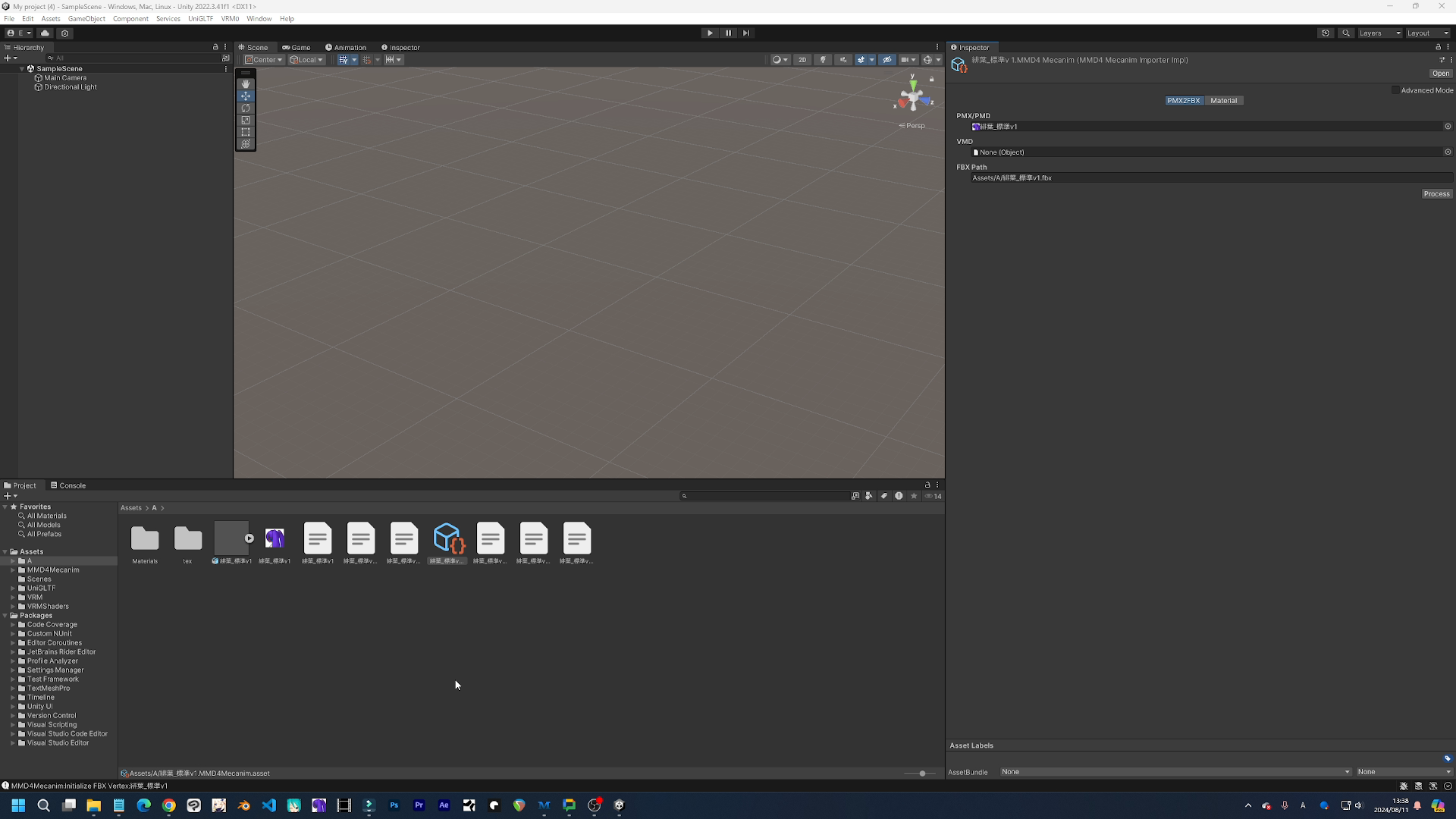1456x819 pixels.
Task: Select the Hand tool in the scene toolbar
Action: tap(246, 83)
